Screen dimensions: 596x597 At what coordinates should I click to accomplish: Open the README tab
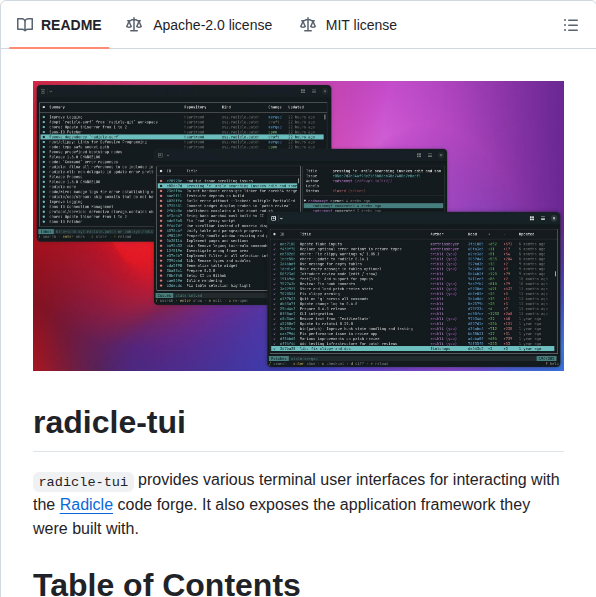[59, 25]
